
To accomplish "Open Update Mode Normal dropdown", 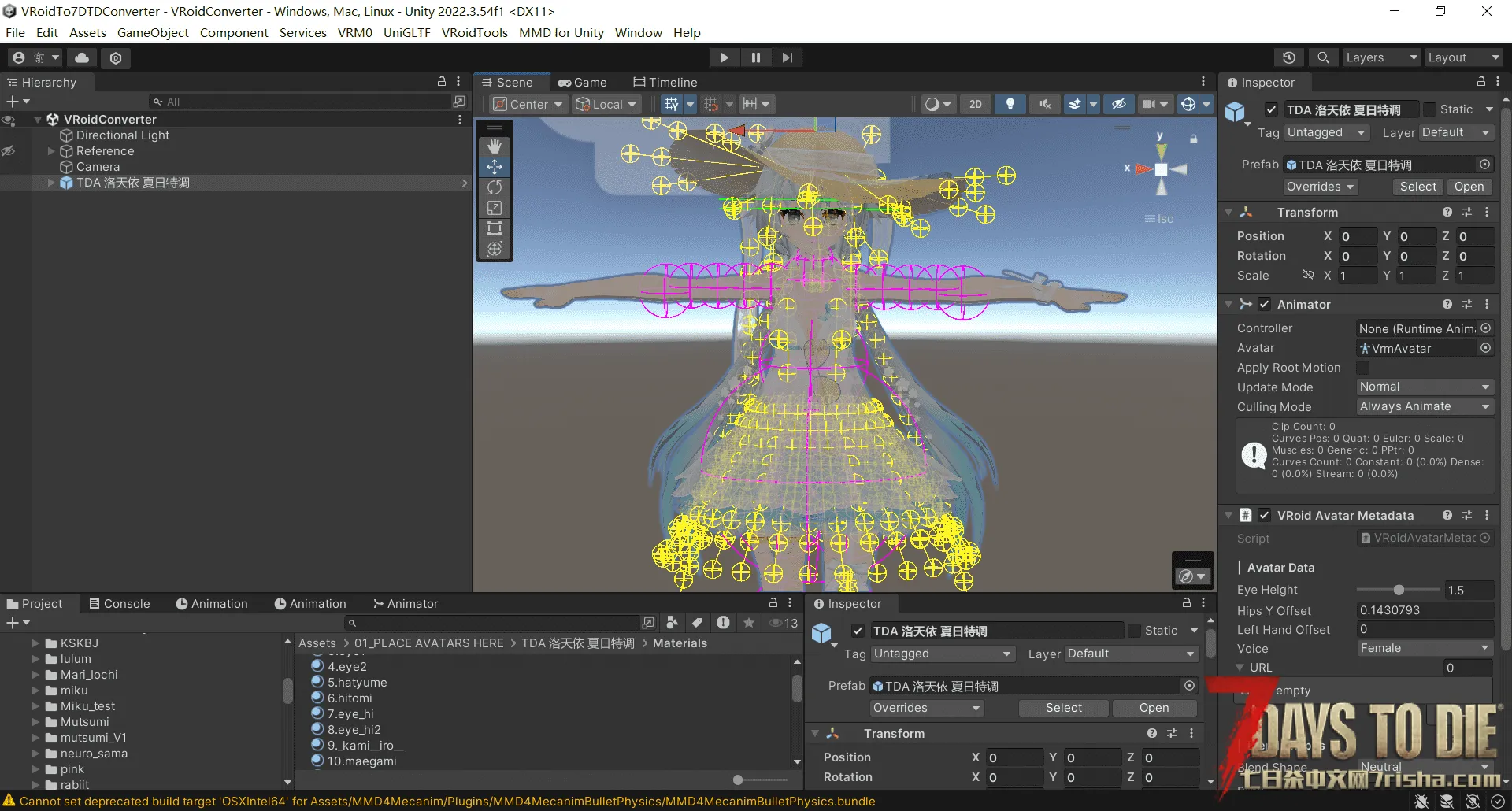I will pyautogui.click(x=1425, y=387).
